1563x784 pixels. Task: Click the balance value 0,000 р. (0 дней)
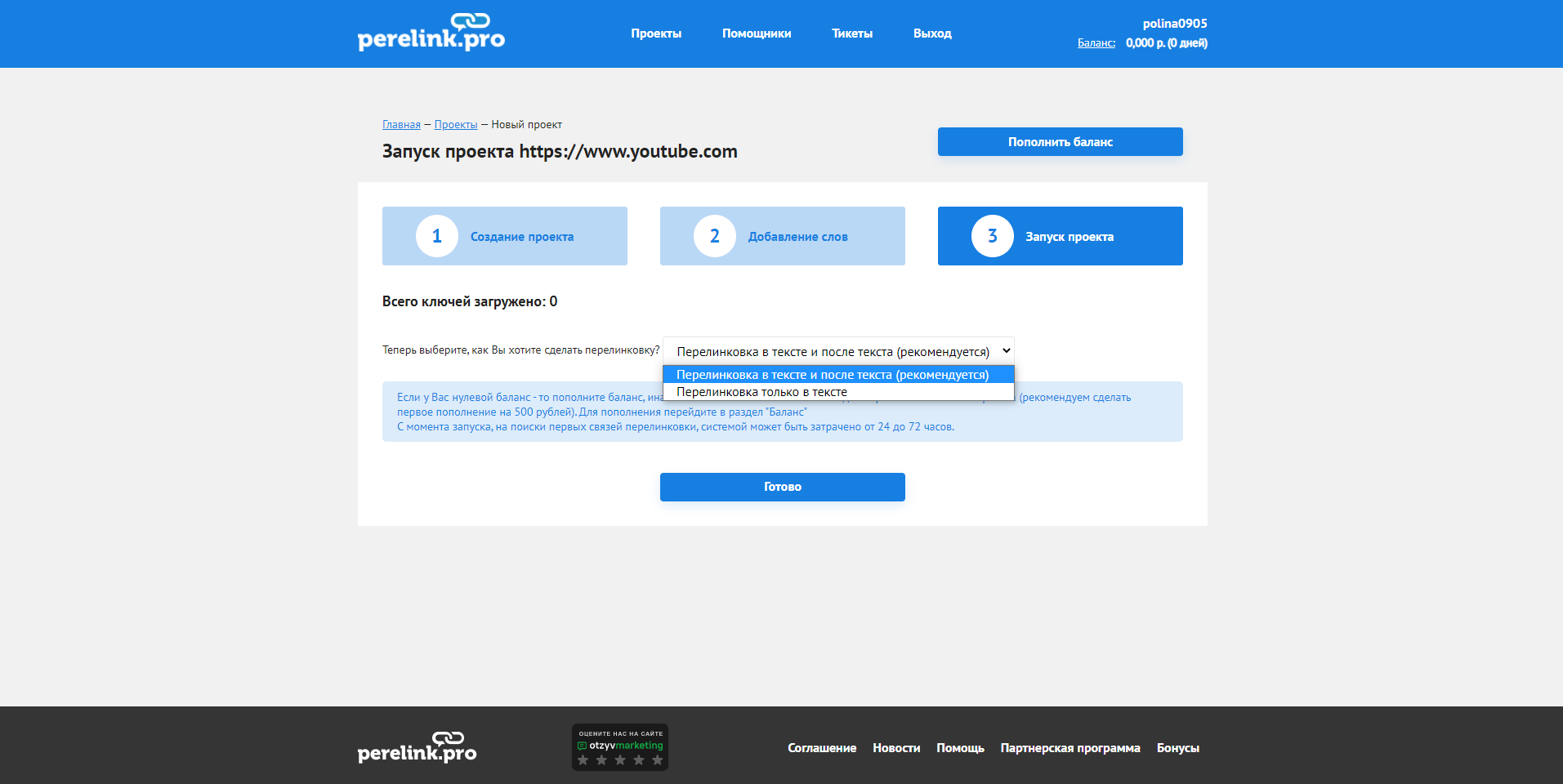point(1167,43)
